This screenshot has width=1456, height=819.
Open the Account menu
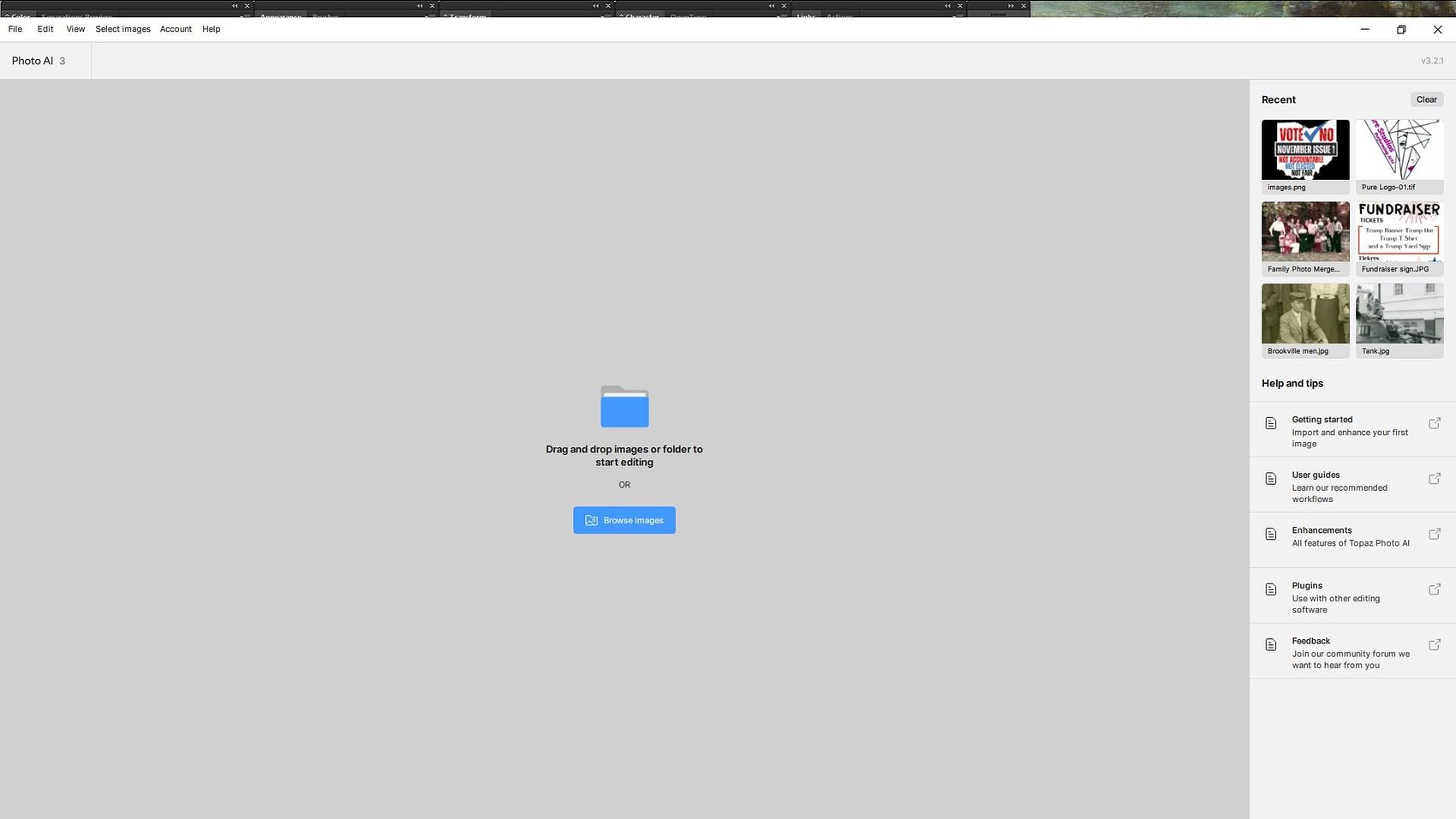(x=176, y=29)
